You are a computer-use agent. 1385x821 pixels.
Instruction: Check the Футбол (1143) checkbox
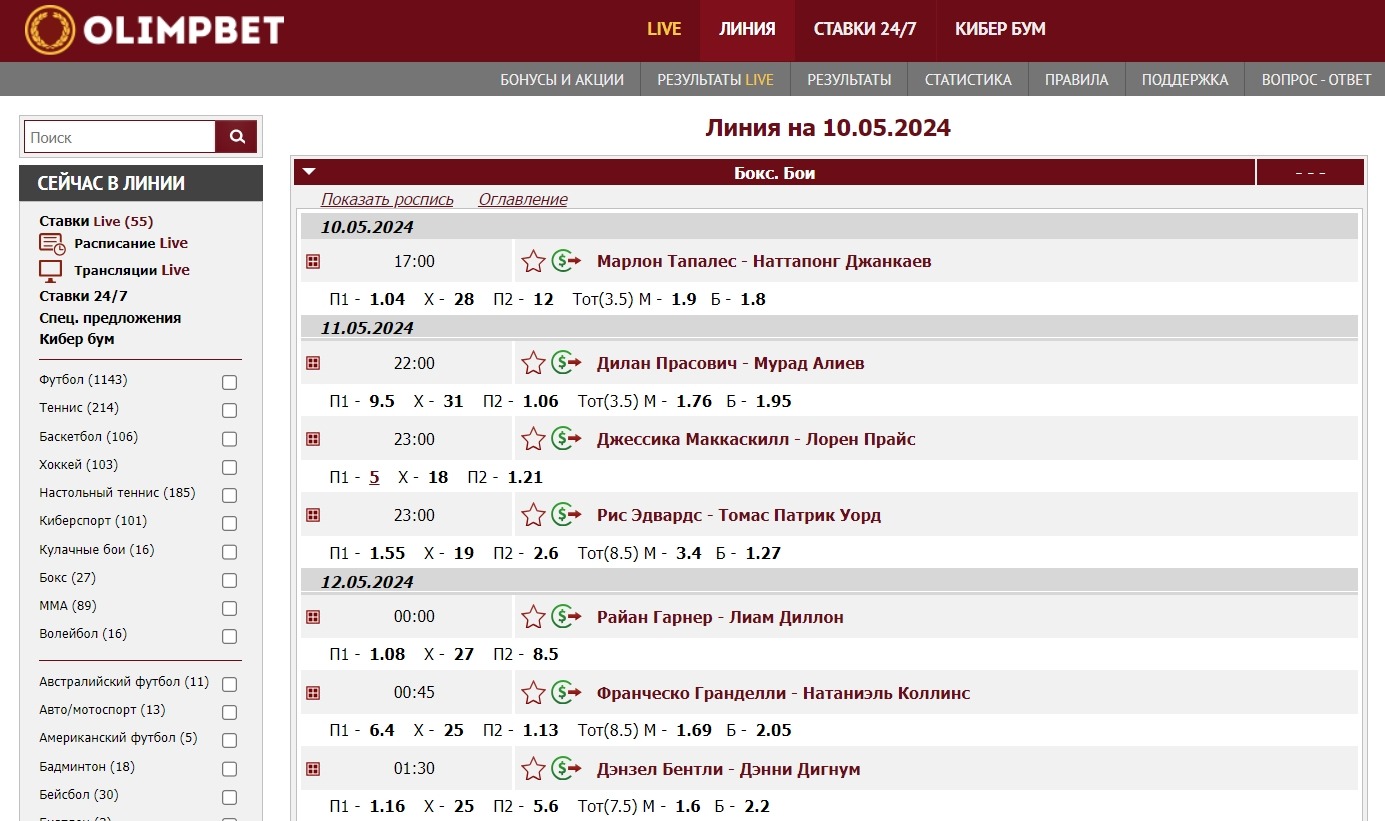(229, 382)
